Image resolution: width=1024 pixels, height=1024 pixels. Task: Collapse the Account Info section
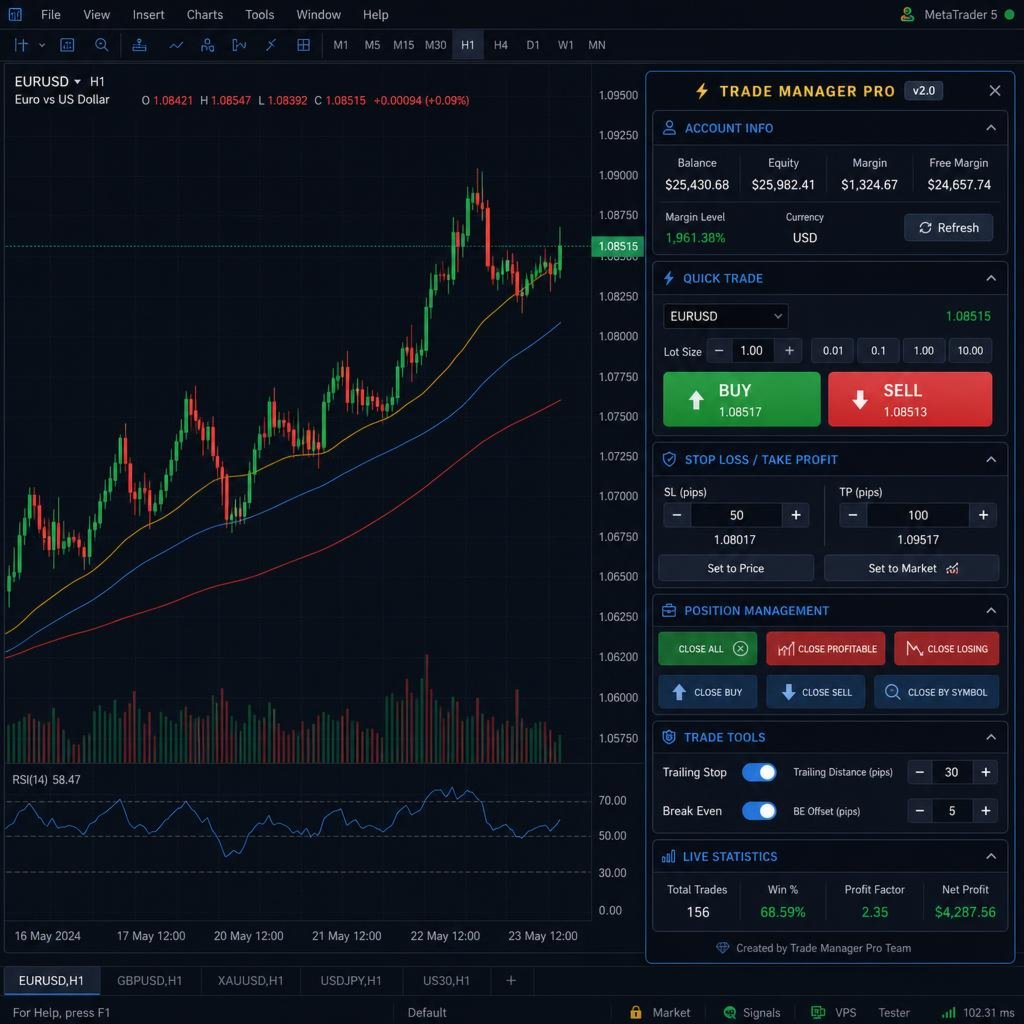991,128
